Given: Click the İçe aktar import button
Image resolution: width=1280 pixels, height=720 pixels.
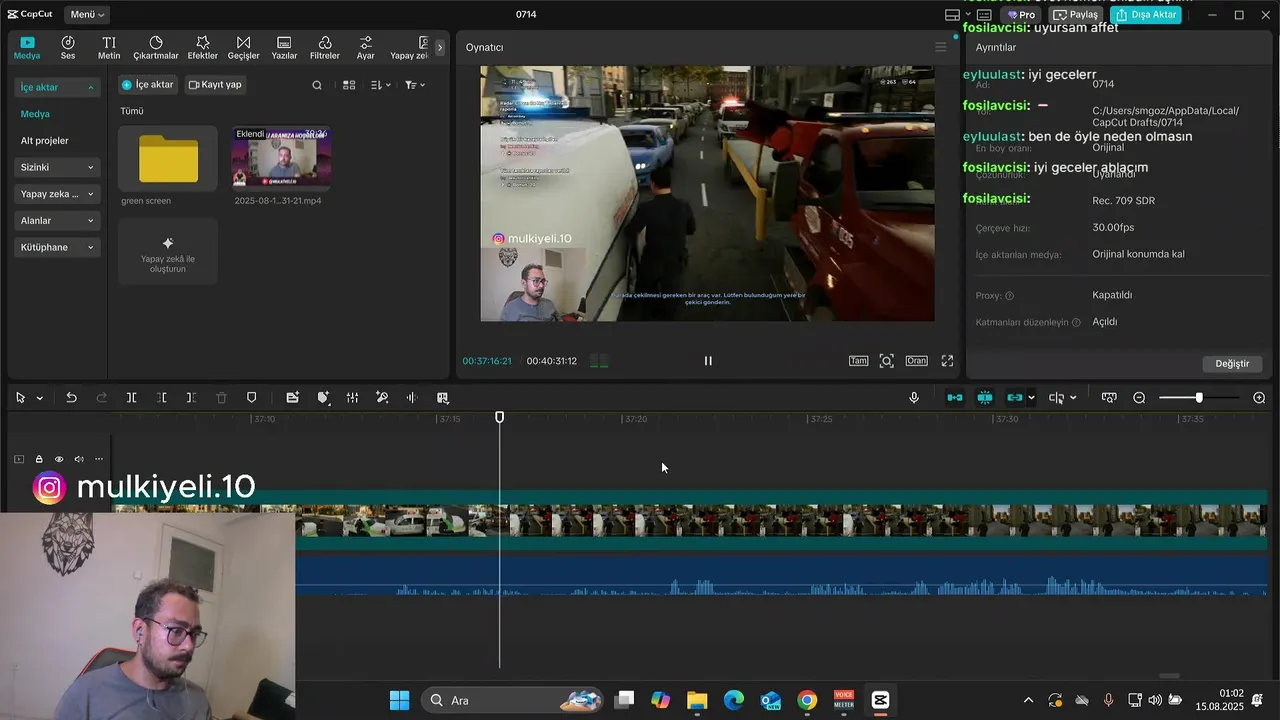Looking at the screenshot, I should 148,85.
